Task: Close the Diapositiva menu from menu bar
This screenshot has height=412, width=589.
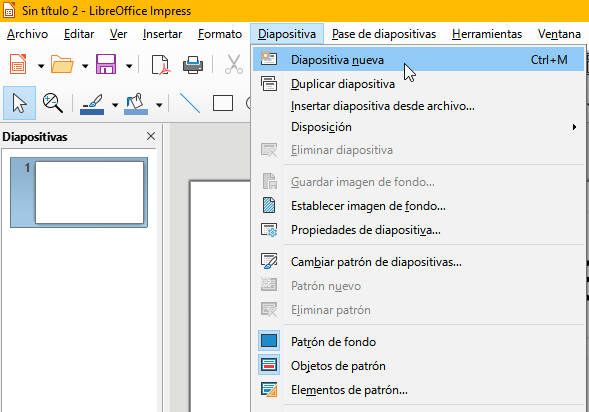Action: 287,34
